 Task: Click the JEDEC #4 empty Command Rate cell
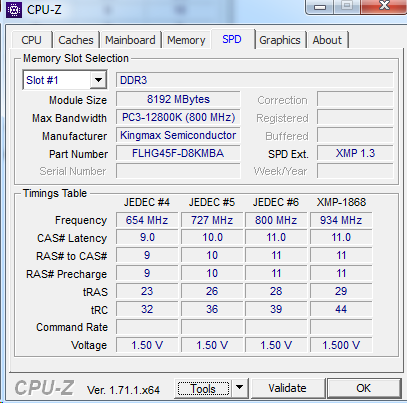point(147,327)
